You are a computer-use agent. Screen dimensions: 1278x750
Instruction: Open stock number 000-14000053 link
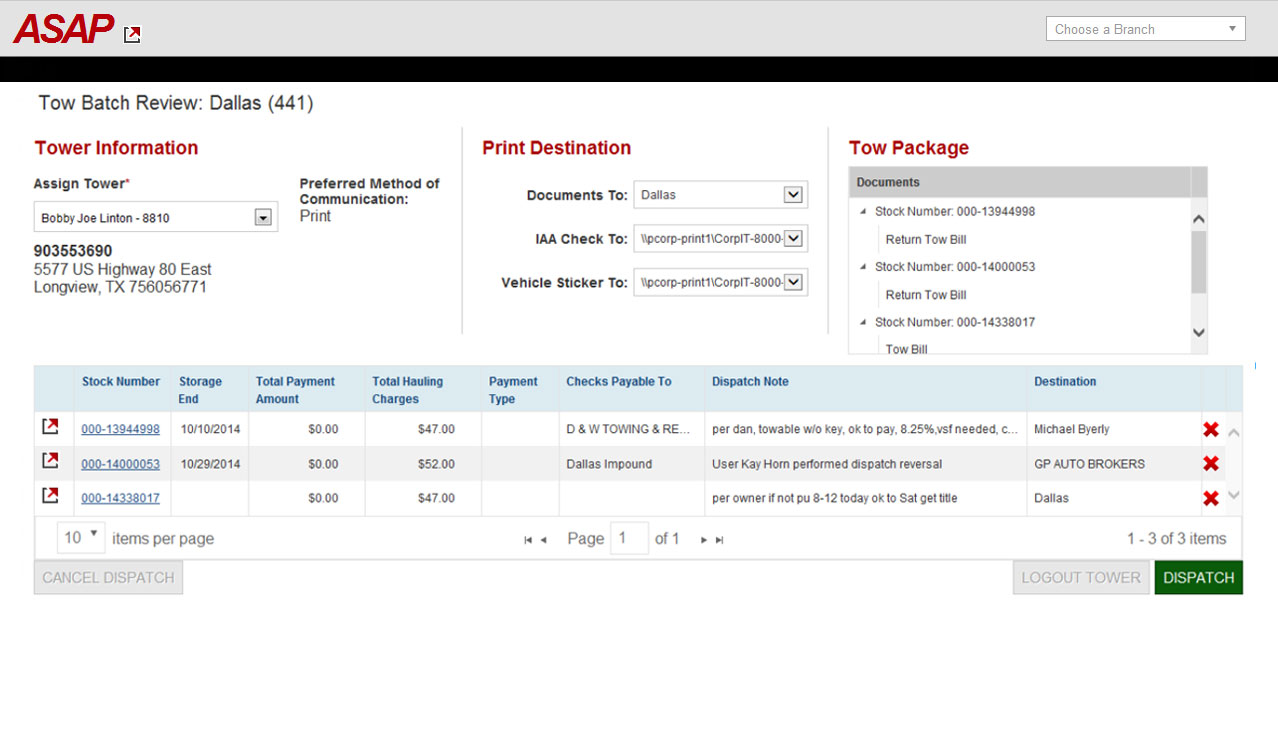120,464
